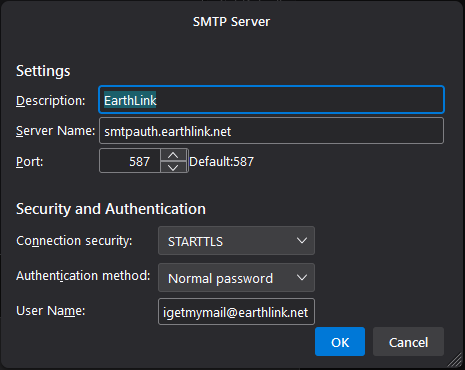Click the Description label
The image size is (465, 370).
[51, 101]
